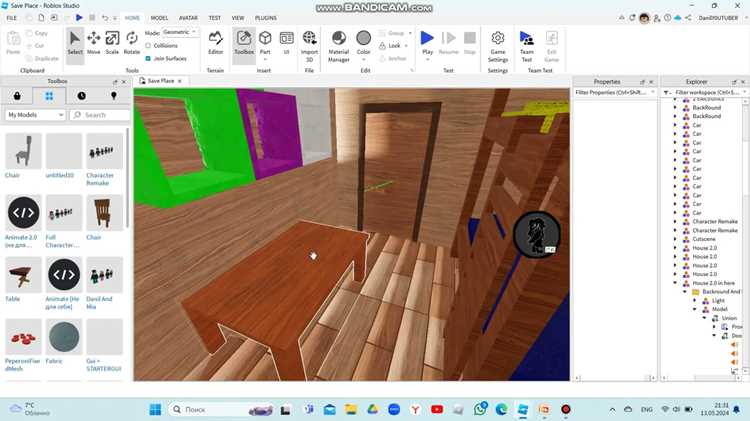Image resolution: width=750 pixels, height=421 pixels.
Task: Switch to Toolbox Creations lightbulb tab
Action: 114,96
